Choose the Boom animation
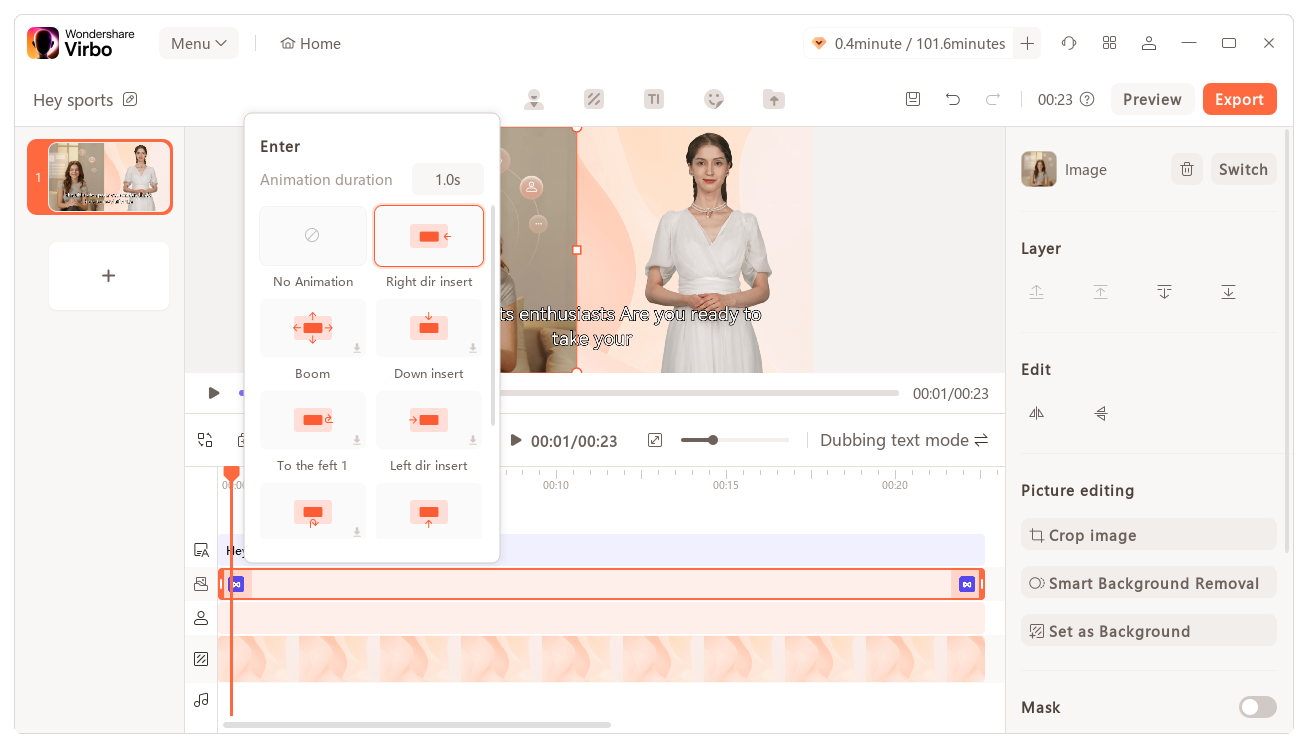 [x=313, y=328]
